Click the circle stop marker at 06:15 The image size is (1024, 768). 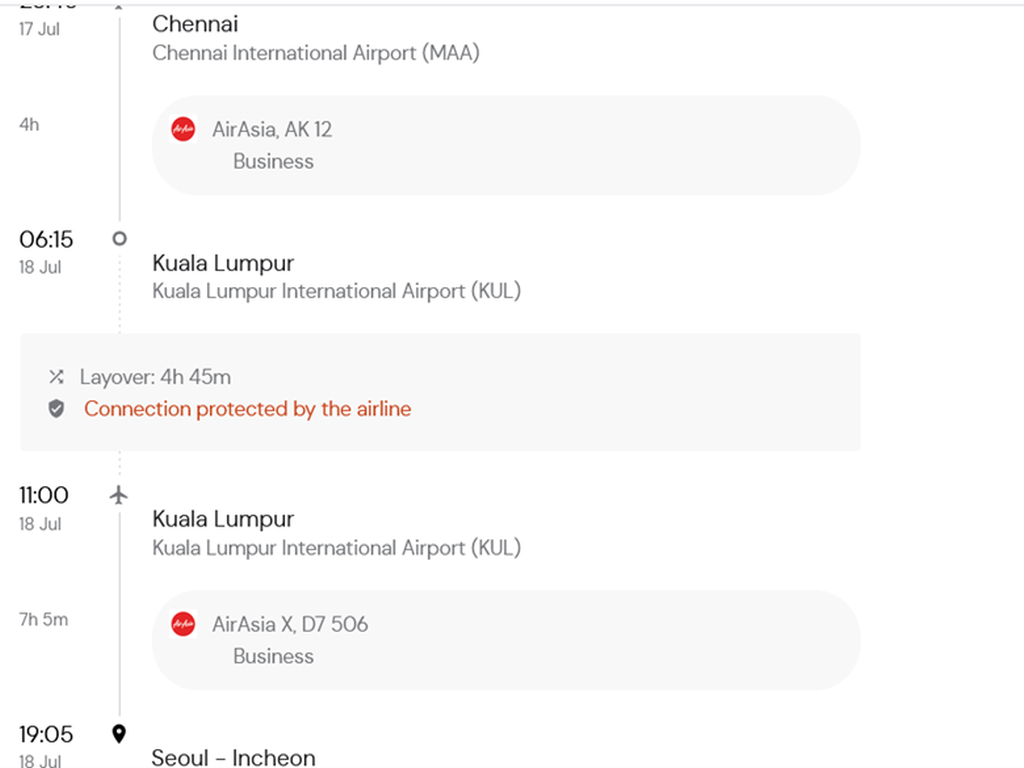[x=118, y=239]
